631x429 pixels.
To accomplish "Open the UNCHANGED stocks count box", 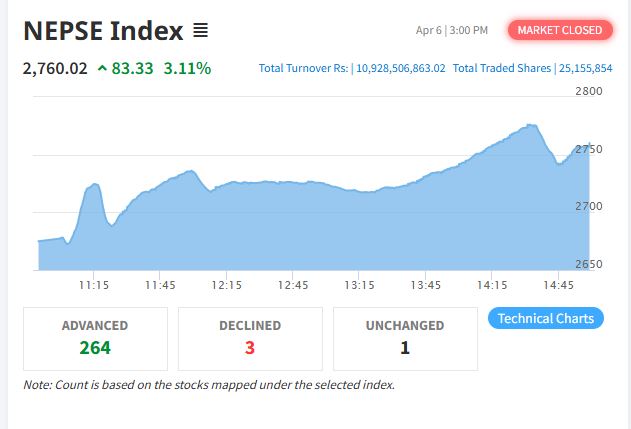I will pos(405,338).
